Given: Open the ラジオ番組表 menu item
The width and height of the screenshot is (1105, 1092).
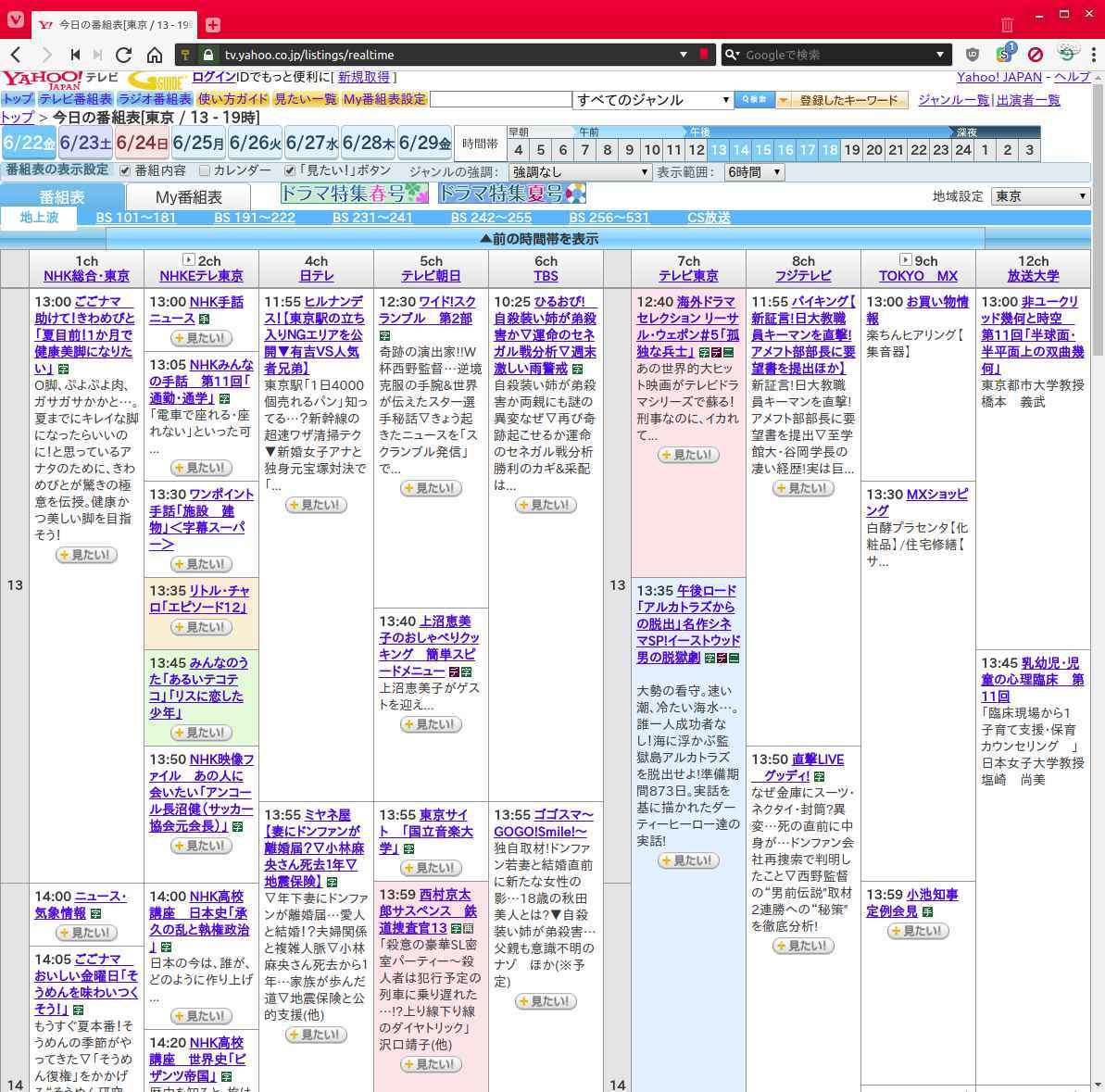Looking at the screenshot, I should (x=155, y=99).
